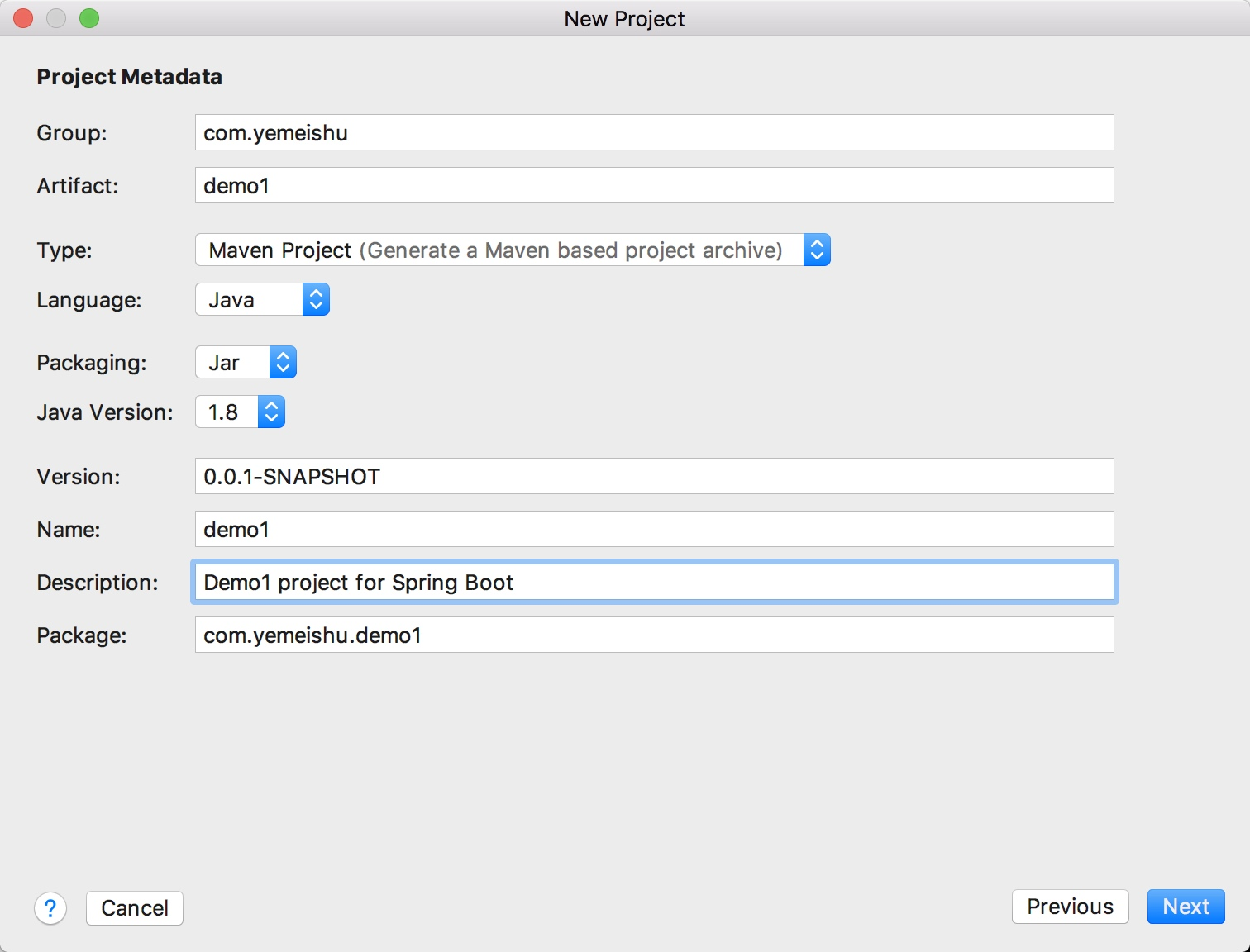The width and height of the screenshot is (1250, 952).
Task: Click the help question mark icon
Action: pyautogui.click(x=50, y=908)
